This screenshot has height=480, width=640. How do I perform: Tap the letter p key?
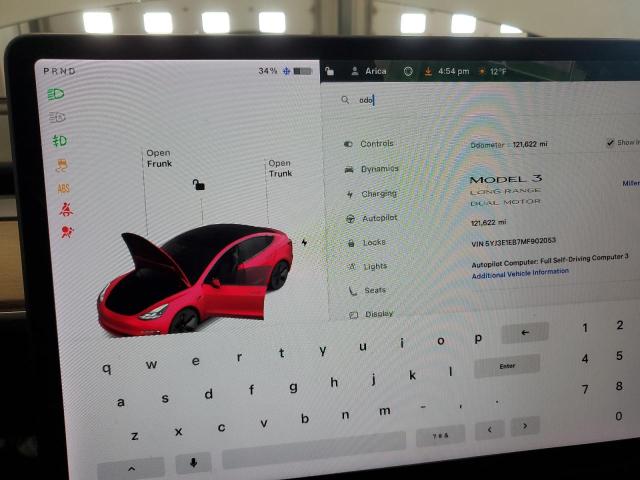click(478, 338)
